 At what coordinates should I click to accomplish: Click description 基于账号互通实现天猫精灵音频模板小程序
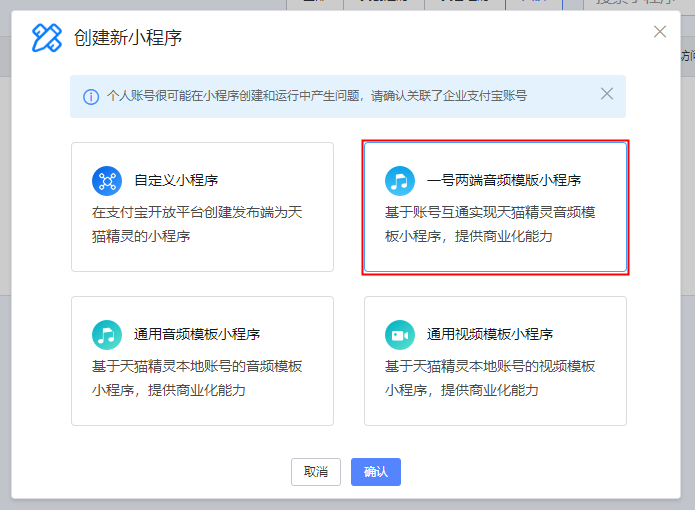click(x=490, y=224)
